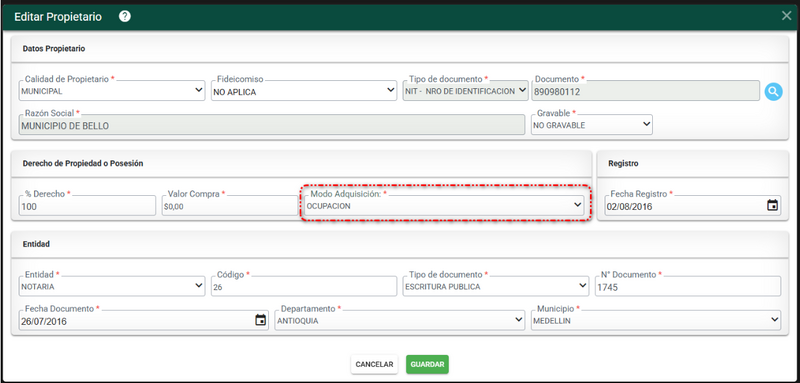Screen dimensions: 800x383
Task: Click the Derecho de Propiedad o Posesión header
Action: pos(83,163)
